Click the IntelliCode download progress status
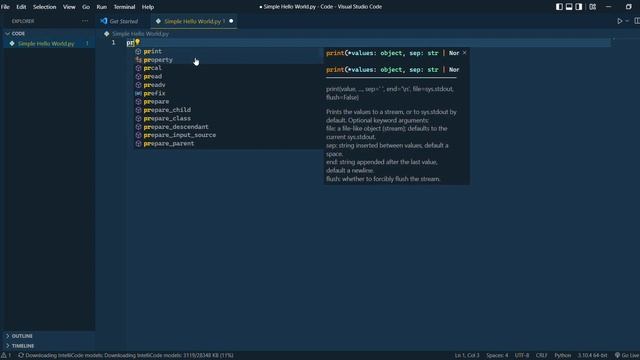 click(x=126, y=356)
